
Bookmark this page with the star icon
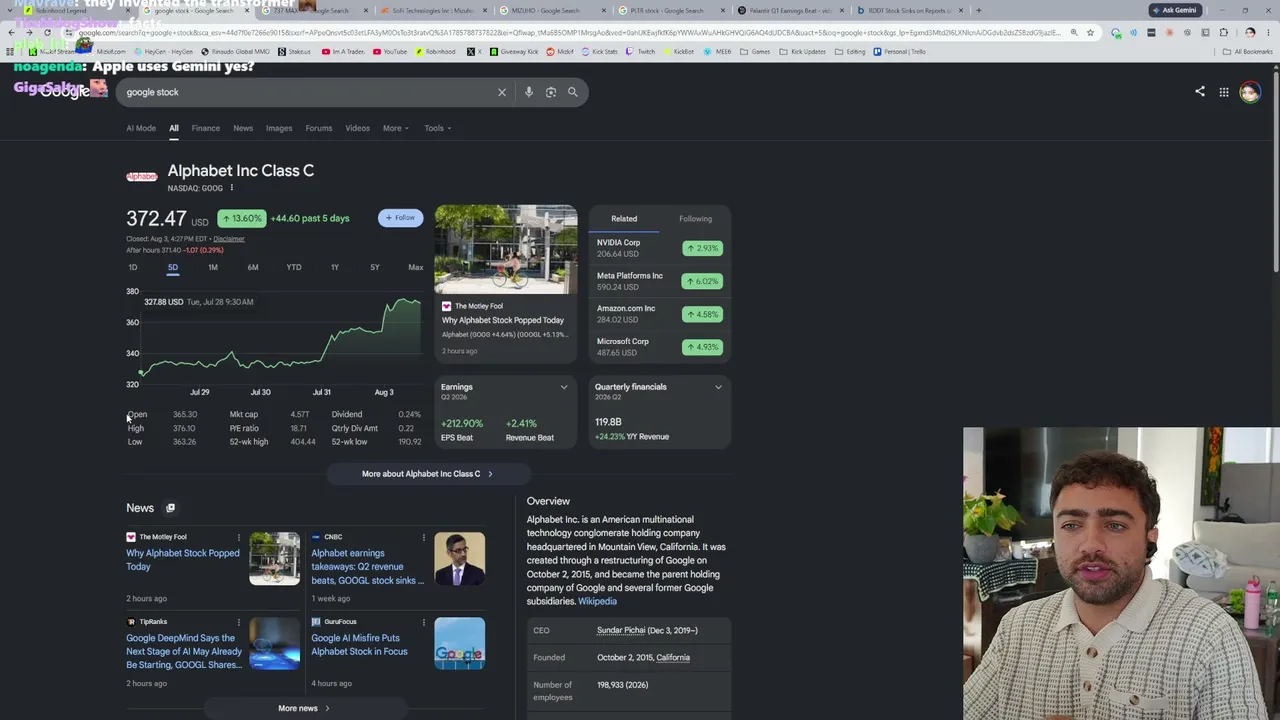[1090, 32]
